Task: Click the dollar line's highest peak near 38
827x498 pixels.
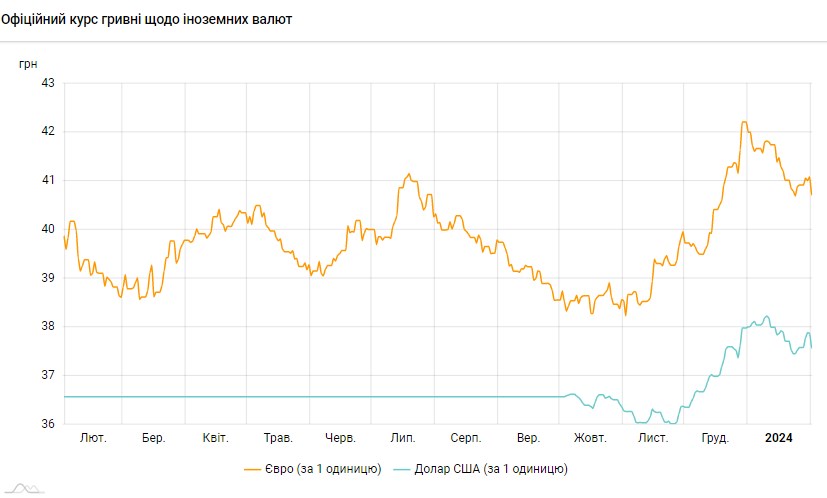Action: click(767, 317)
